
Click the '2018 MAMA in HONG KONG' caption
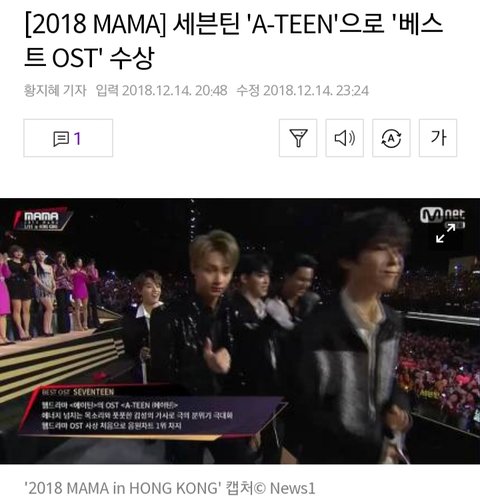point(123,489)
